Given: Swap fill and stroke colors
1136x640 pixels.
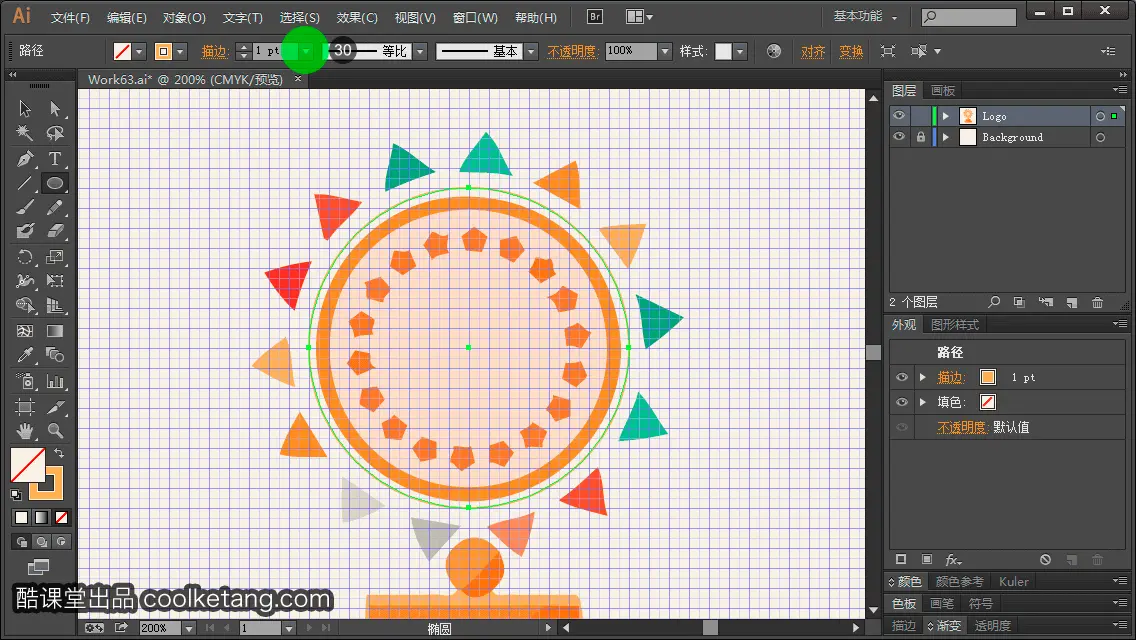Looking at the screenshot, I should (x=59, y=453).
